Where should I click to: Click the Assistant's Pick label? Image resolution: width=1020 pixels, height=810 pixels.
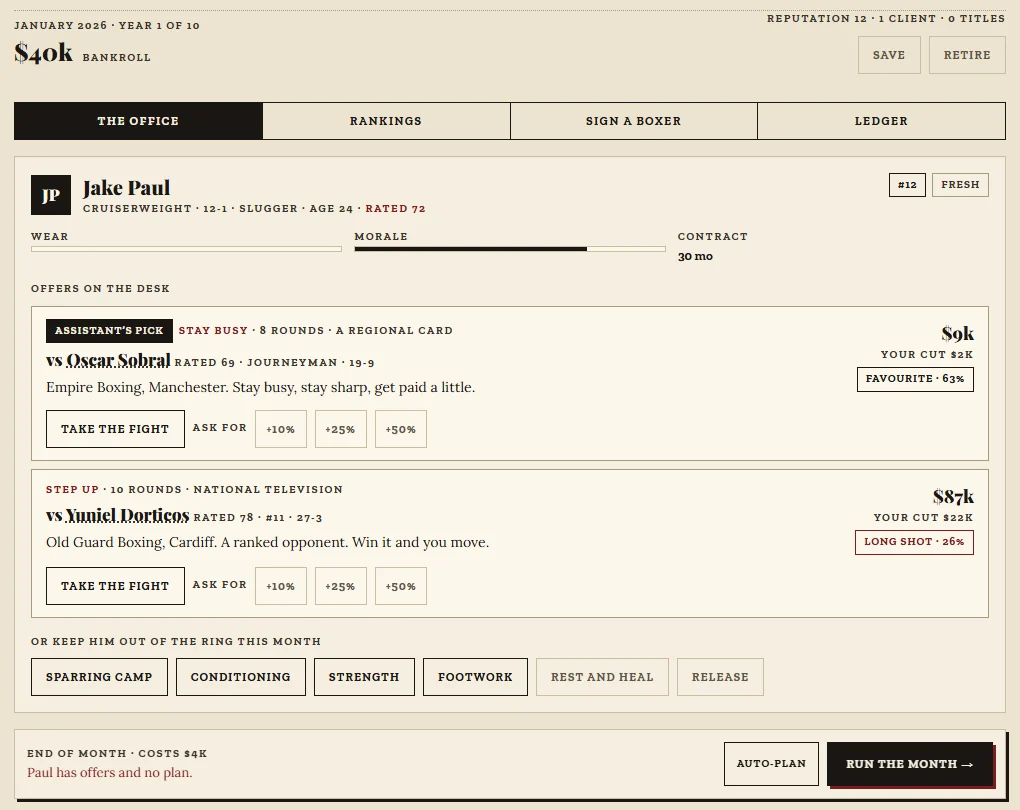coord(109,331)
